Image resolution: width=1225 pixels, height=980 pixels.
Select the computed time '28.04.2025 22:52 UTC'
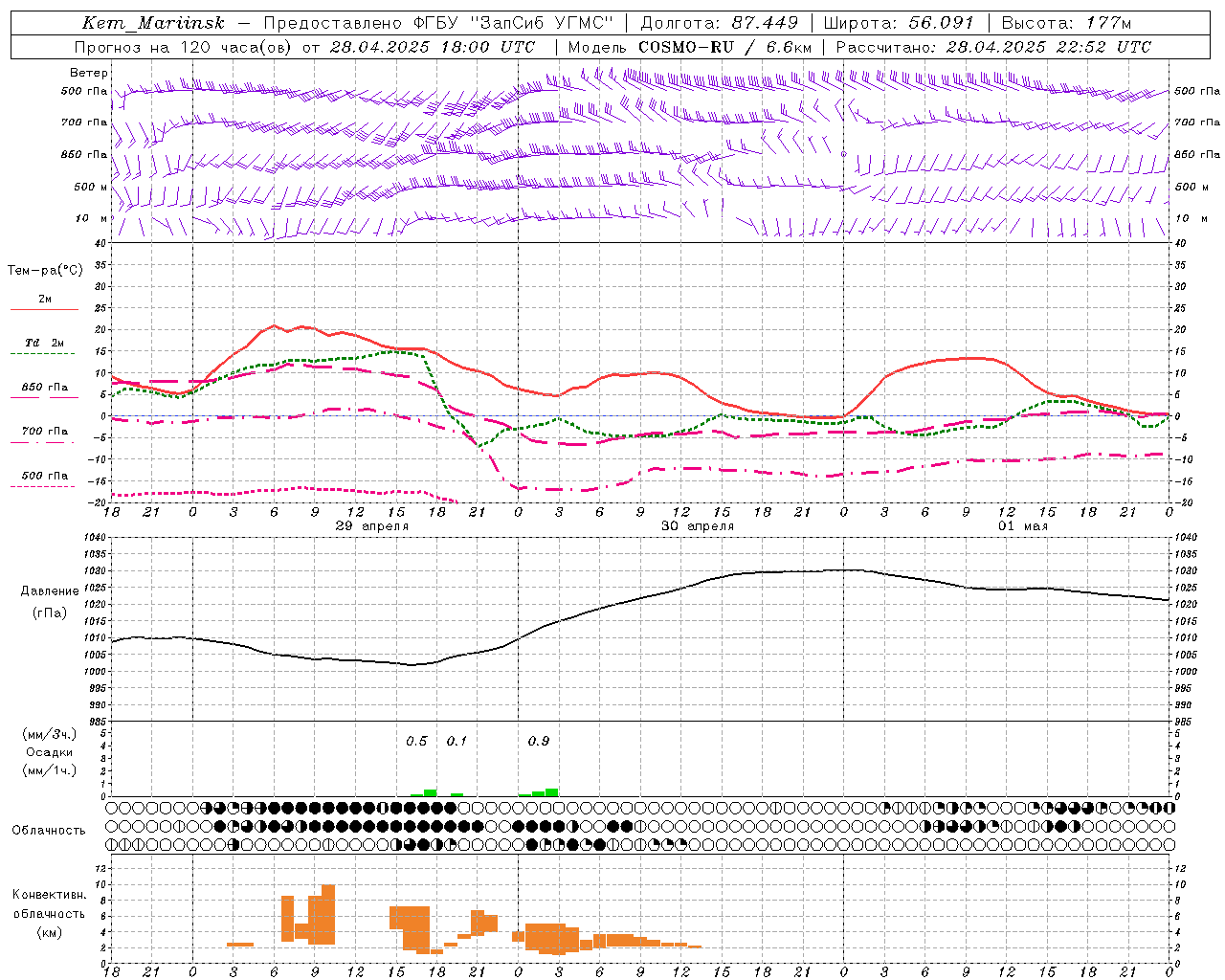[x=1048, y=47]
